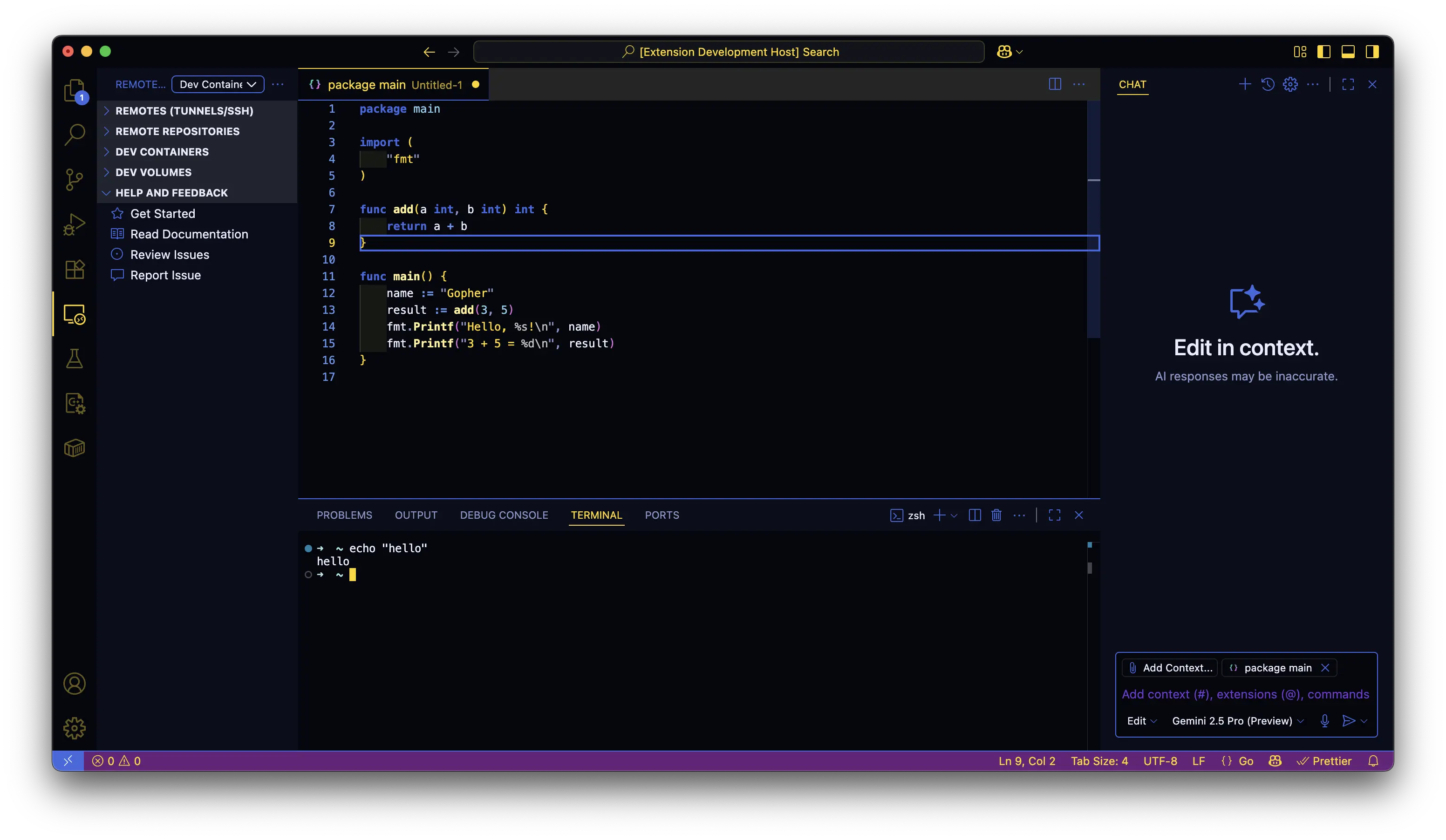Open the Testing flask view
The width and height of the screenshot is (1446, 840).
tap(75, 359)
